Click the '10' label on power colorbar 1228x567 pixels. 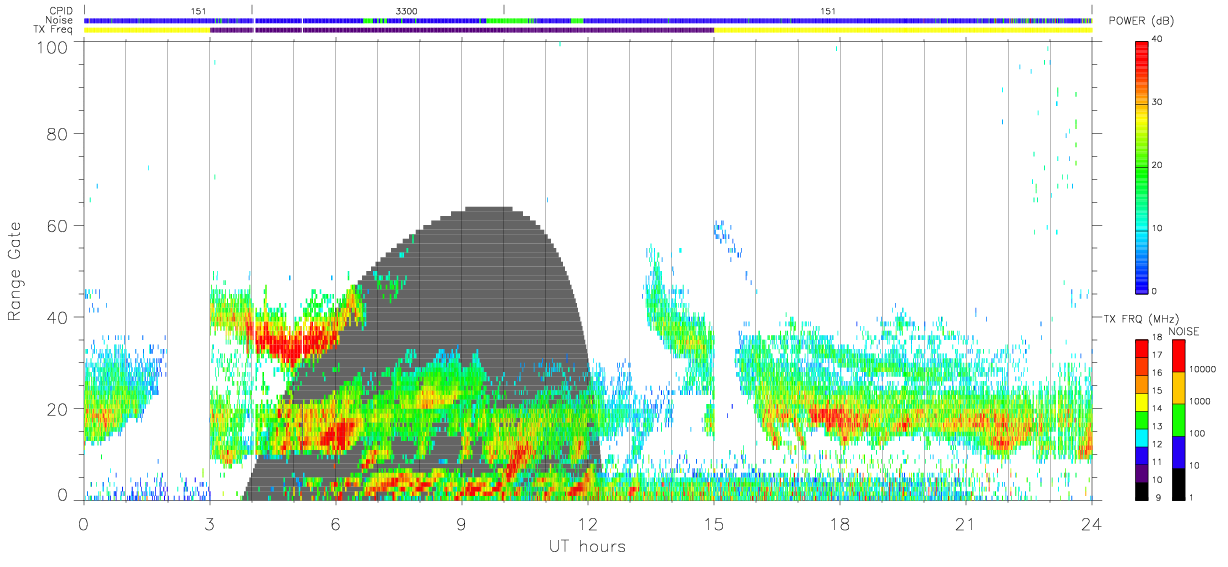[x=1157, y=228]
